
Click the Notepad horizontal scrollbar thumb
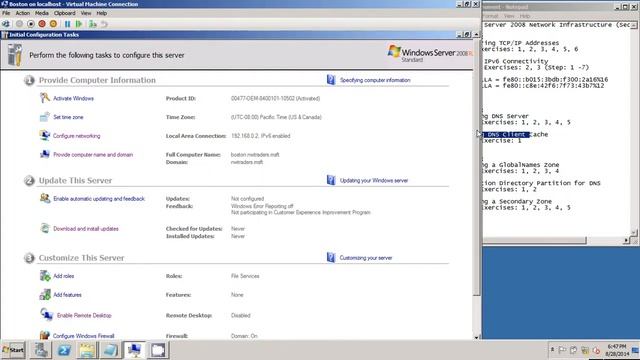pos(534,240)
